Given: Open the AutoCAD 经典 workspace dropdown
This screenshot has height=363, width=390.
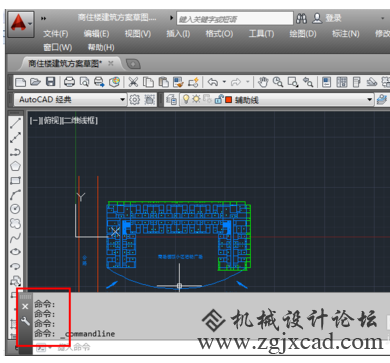Looking at the screenshot, I should (70, 99).
